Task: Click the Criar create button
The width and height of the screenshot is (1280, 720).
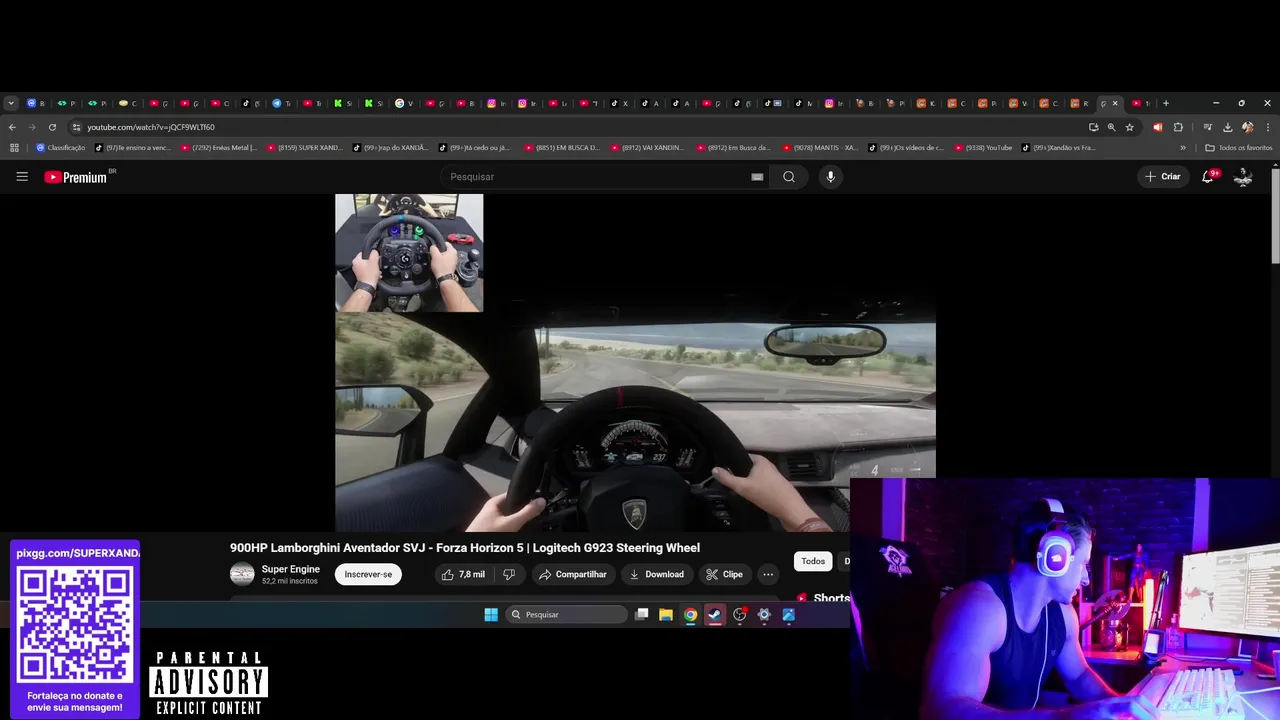Action: (1163, 177)
